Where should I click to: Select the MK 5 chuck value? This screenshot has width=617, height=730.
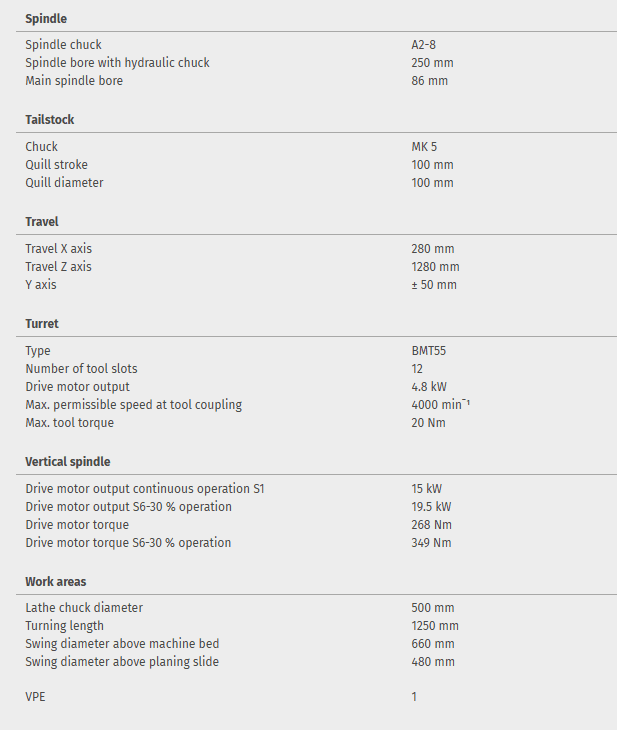click(x=424, y=147)
